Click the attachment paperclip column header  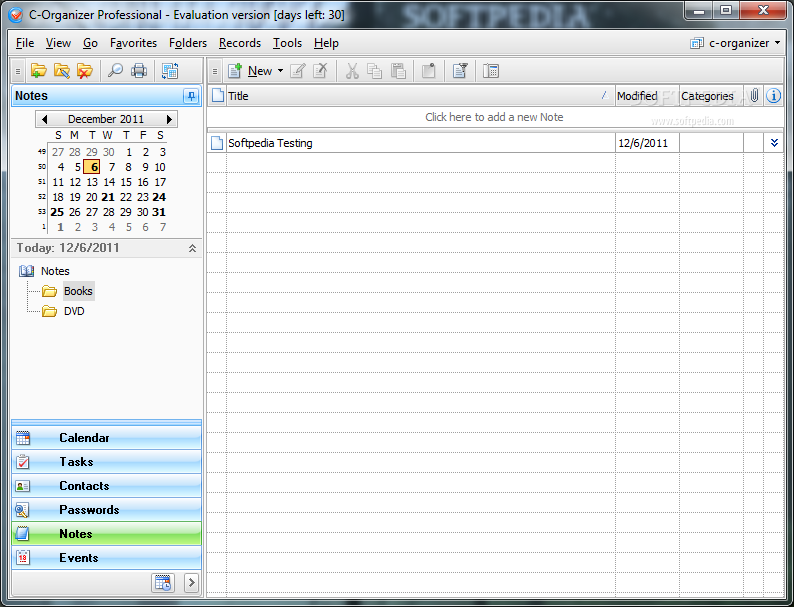[x=754, y=96]
